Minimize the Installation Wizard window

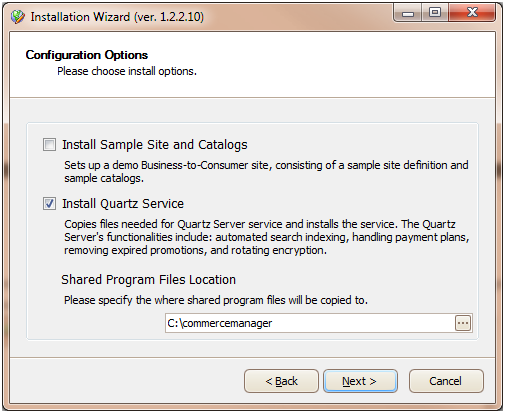coord(408,13)
